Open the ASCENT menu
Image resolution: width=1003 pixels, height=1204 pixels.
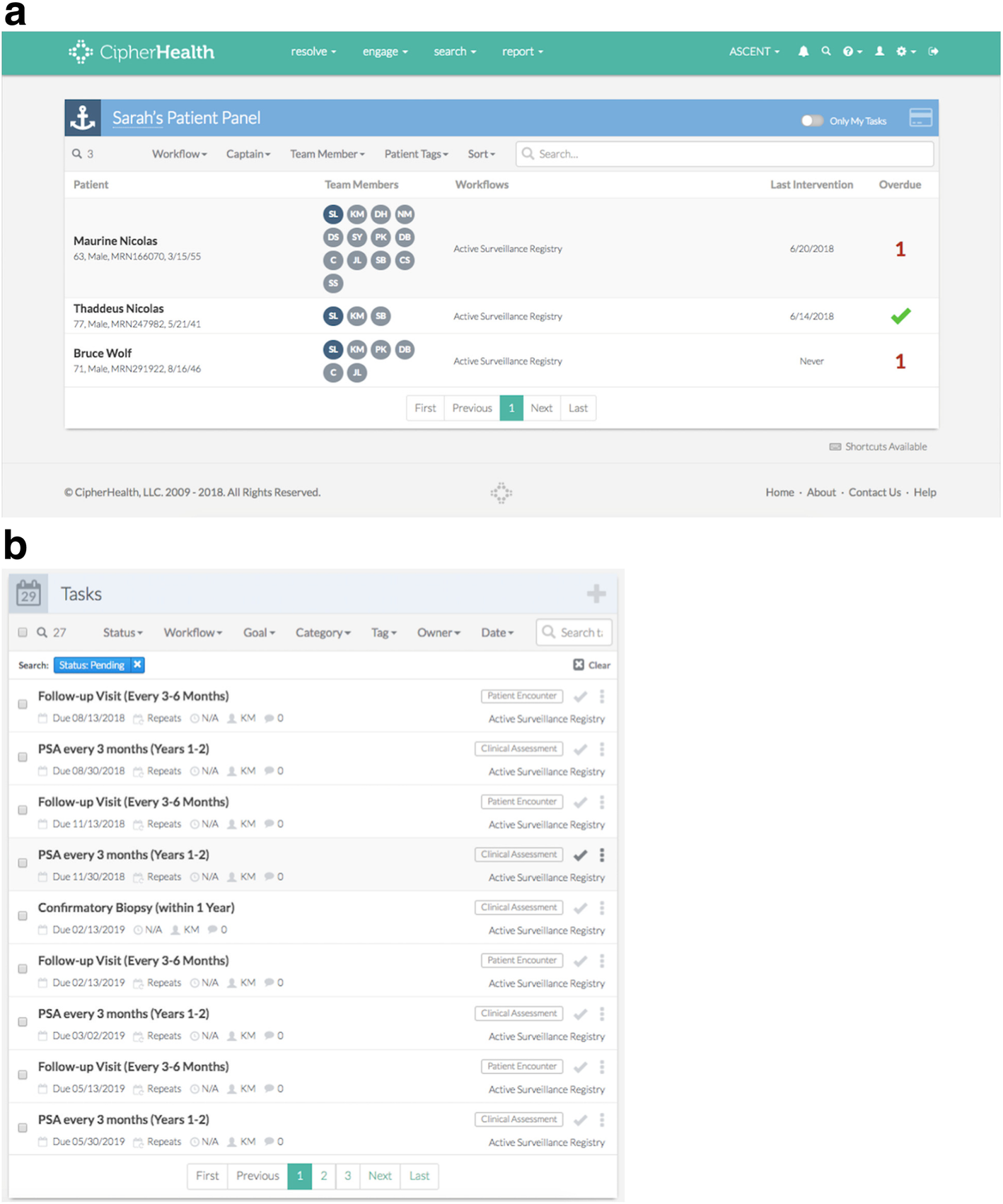[x=755, y=52]
